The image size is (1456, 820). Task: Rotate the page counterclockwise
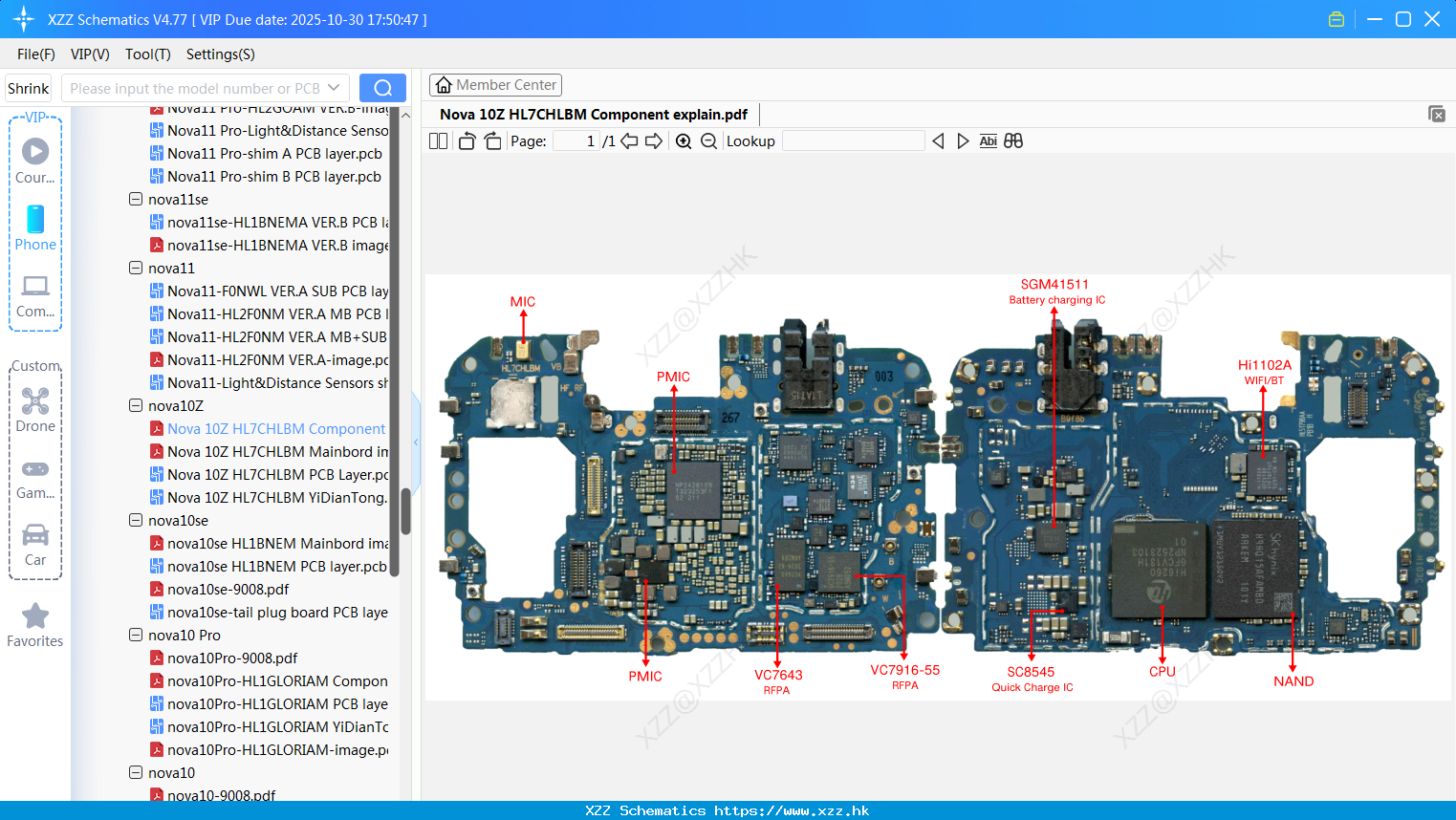click(467, 141)
